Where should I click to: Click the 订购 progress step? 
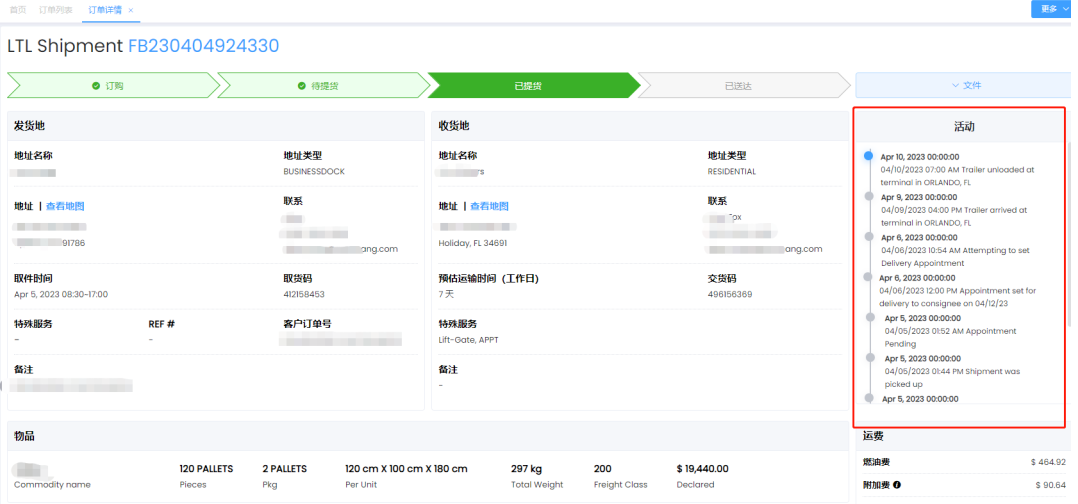click(110, 86)
